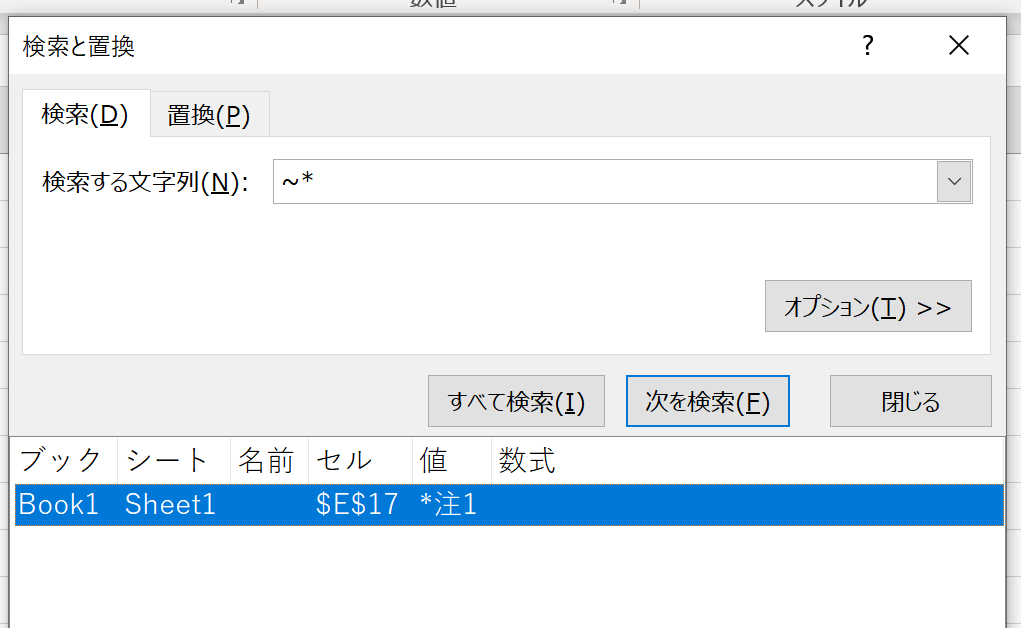Close the 検索と置換 dialog with X
This screenshot has height=628, width=1021.
pyautogui.click(x=958, y=46)
